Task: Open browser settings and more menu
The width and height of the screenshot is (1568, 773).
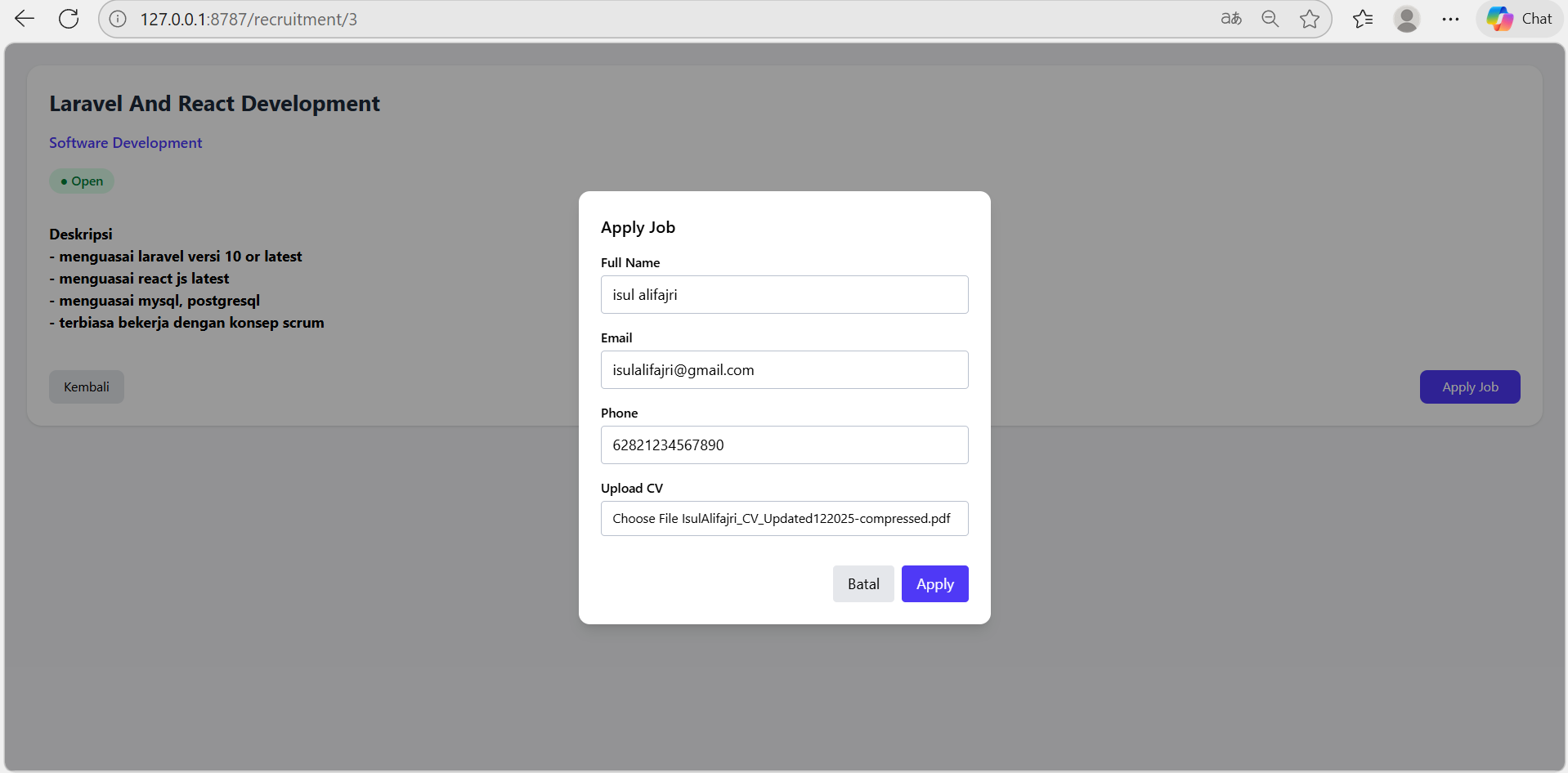Action: 1450,19
